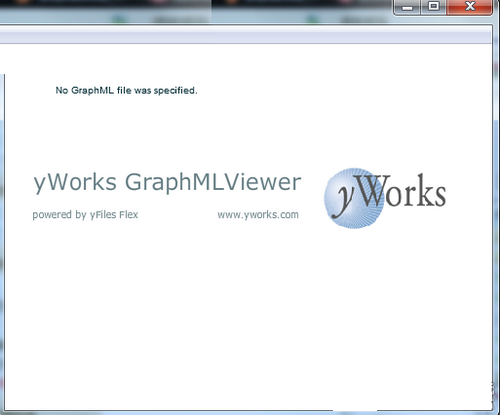500x415 pixels.
Task: Close the window with the X button
Action: (x=469, y=7)
